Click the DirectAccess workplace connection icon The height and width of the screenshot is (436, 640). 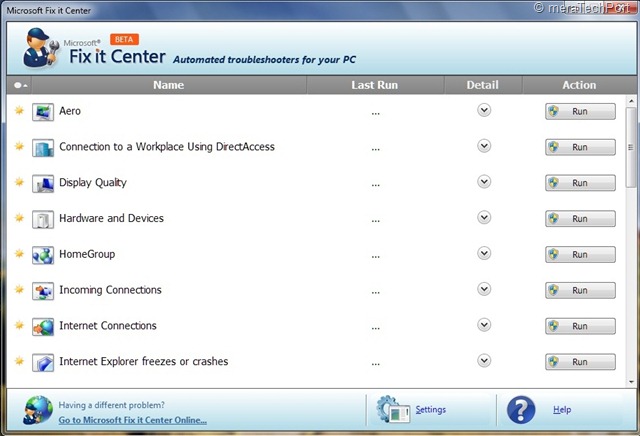43,148
